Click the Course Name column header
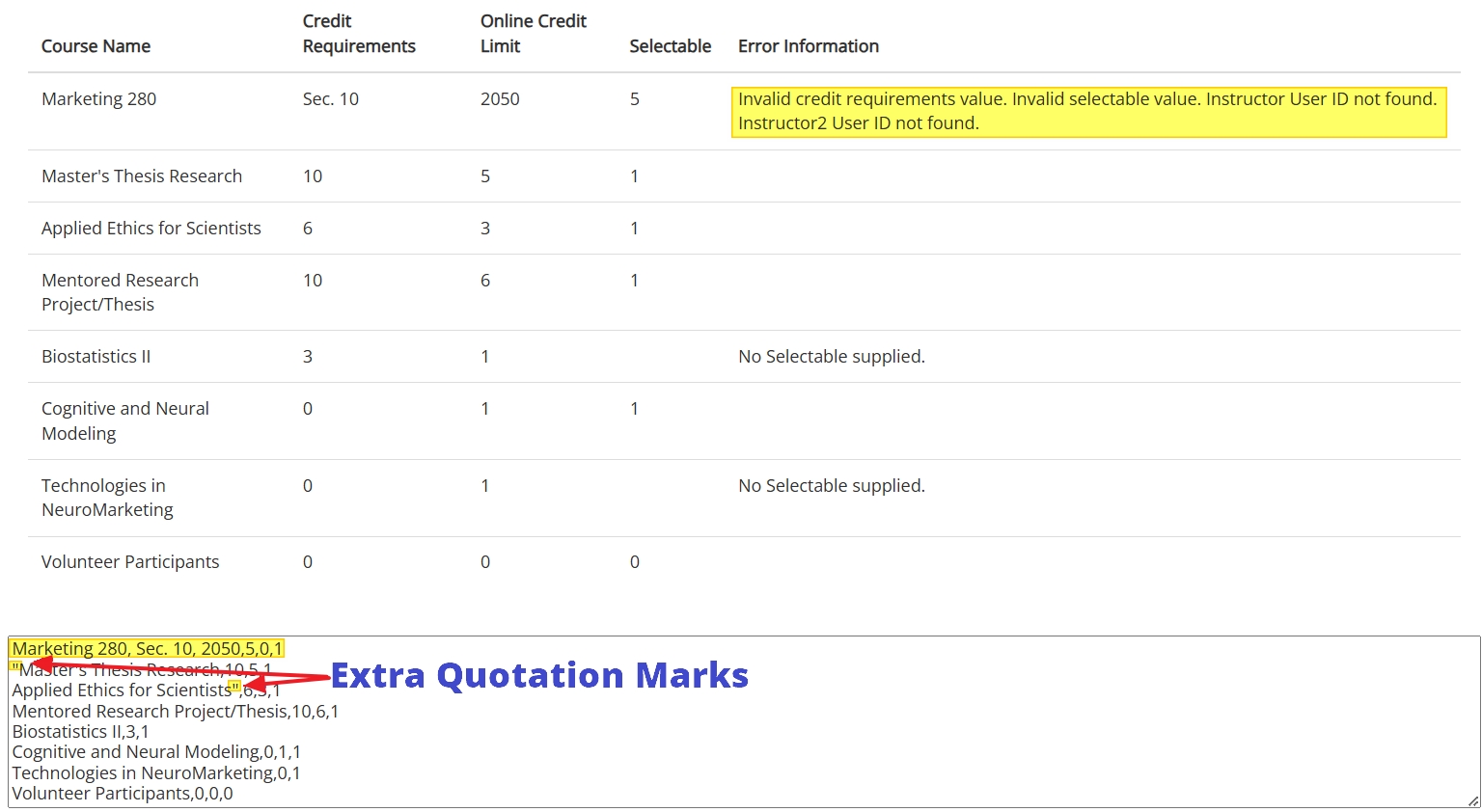This screenshot has width=1482, height=812. pyautogui.click(x=96, y=46)
